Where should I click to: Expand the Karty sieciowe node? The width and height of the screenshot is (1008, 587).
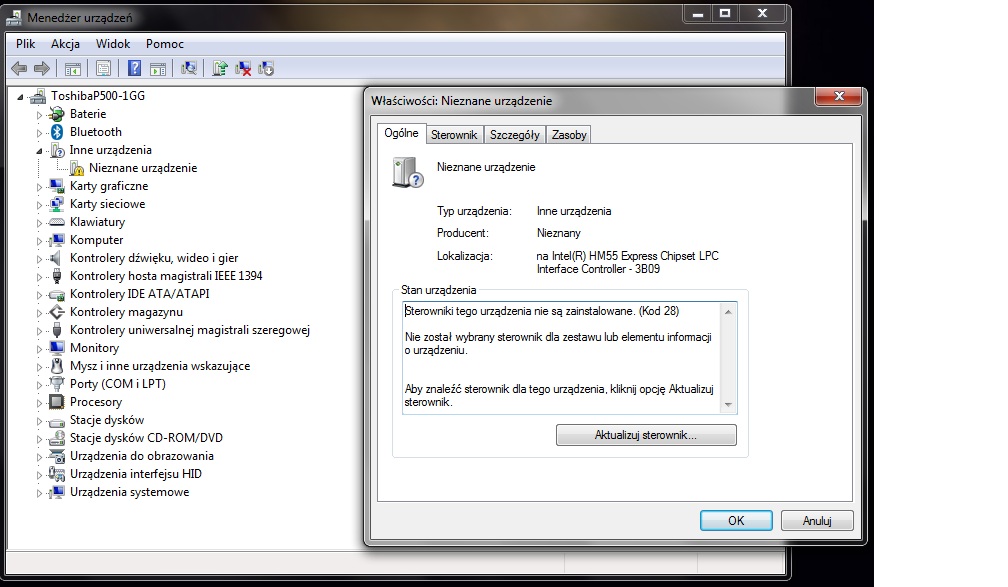[x=40, y=204]
